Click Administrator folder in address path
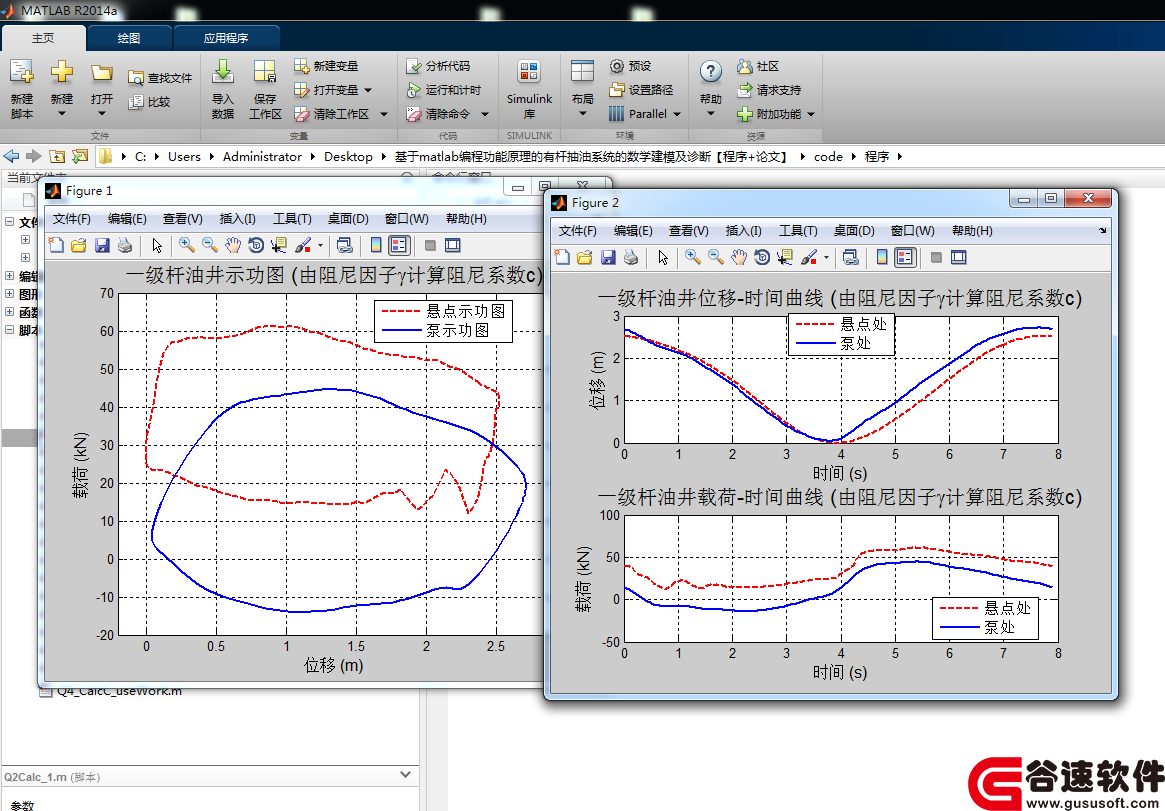 coord(262,156)
